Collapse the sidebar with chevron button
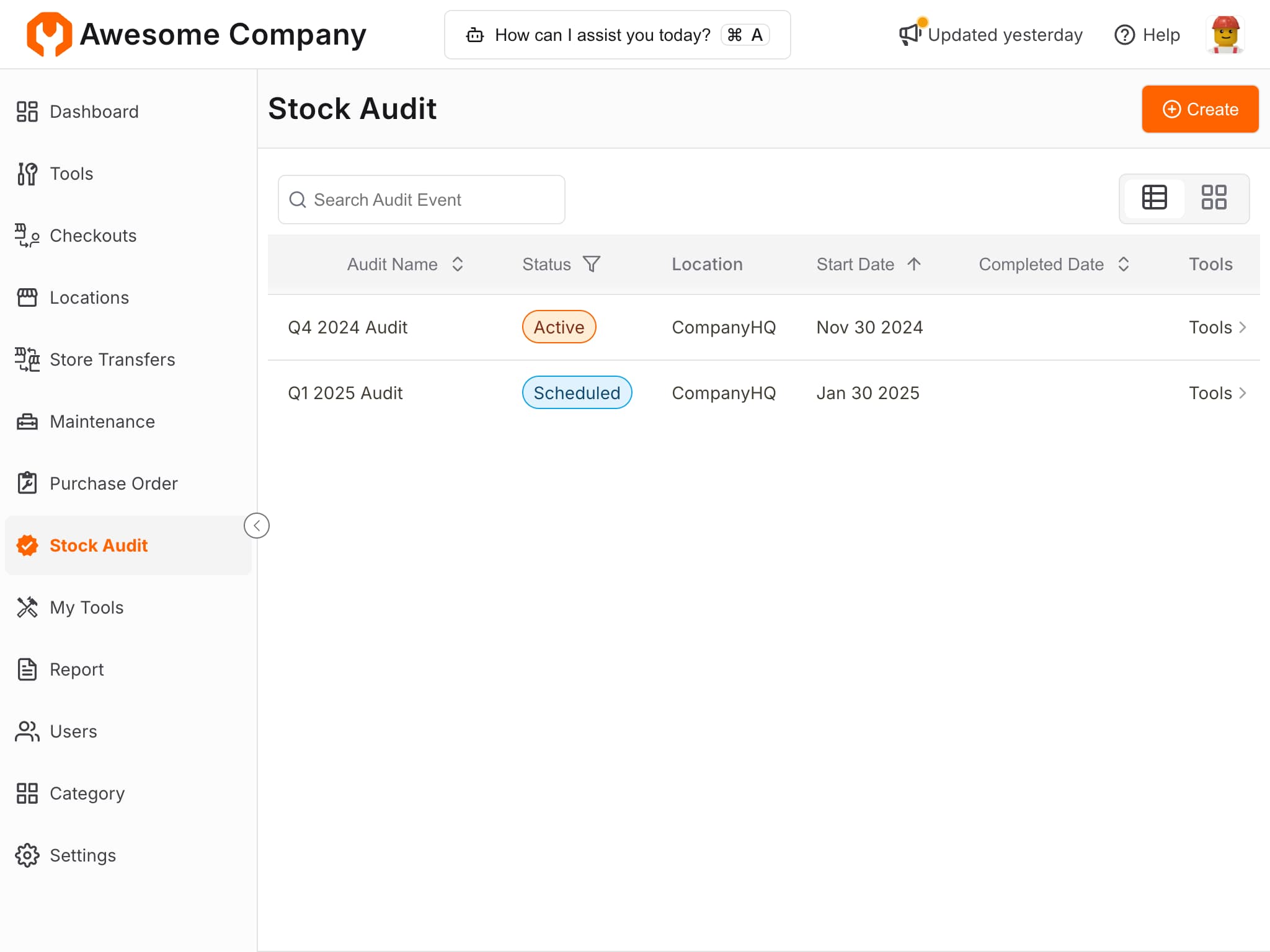The height and width of the screenshot is (952, 1270). pos(257,526)
